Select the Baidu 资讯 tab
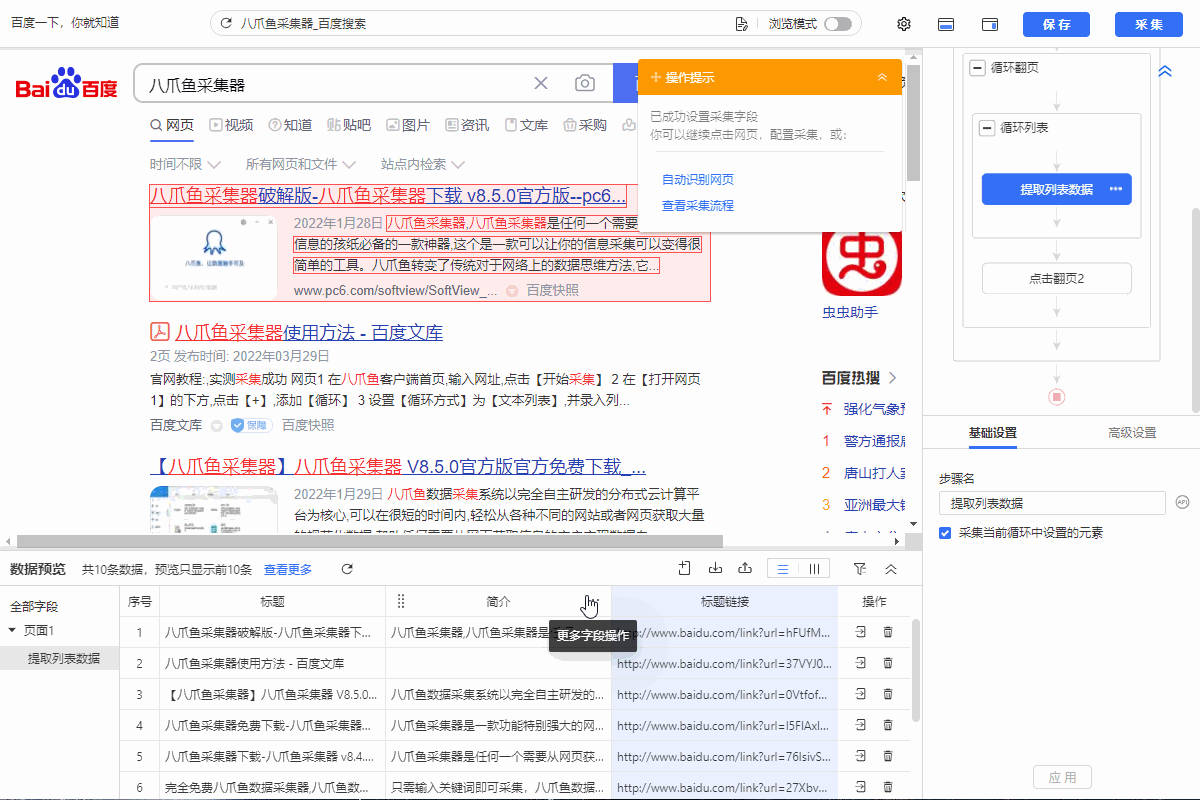 pos(467,125)
